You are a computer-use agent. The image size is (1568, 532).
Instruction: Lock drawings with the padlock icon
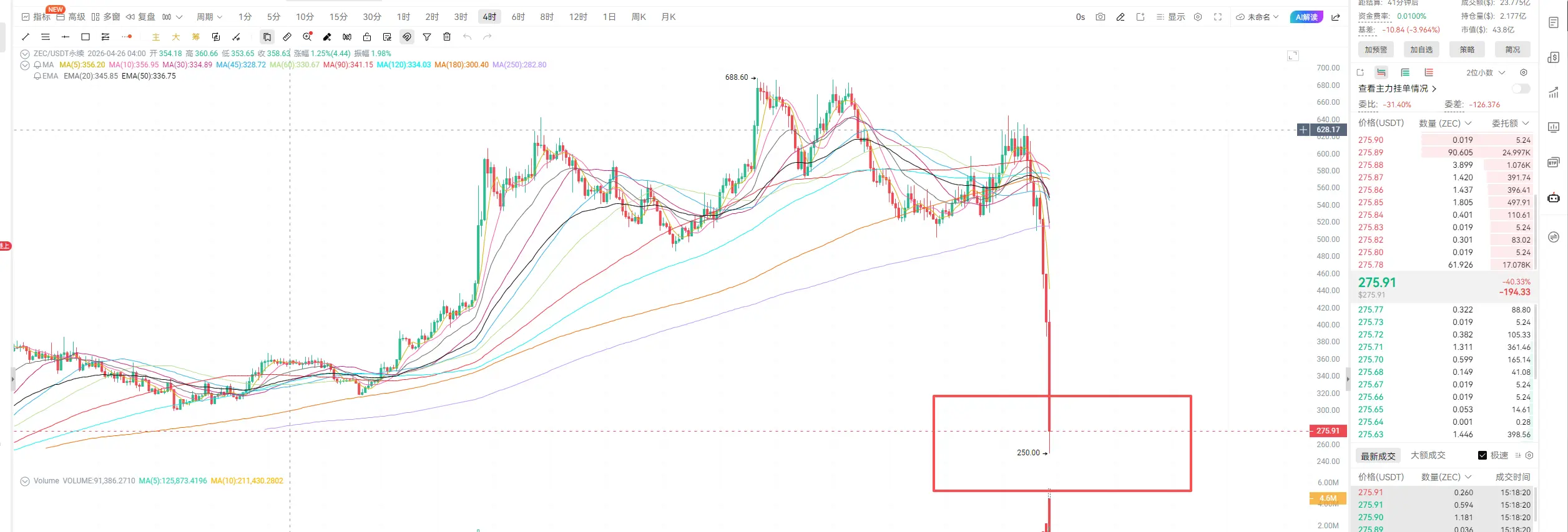[x=367, y=37]
